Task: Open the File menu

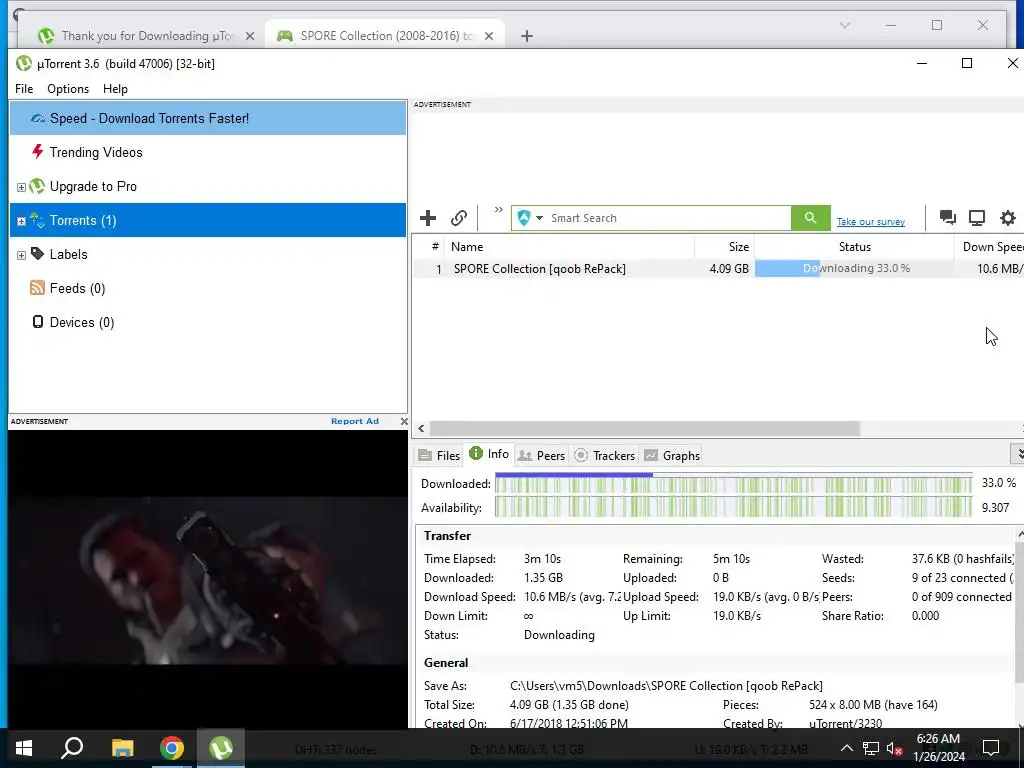Action: tap(24, 89)
